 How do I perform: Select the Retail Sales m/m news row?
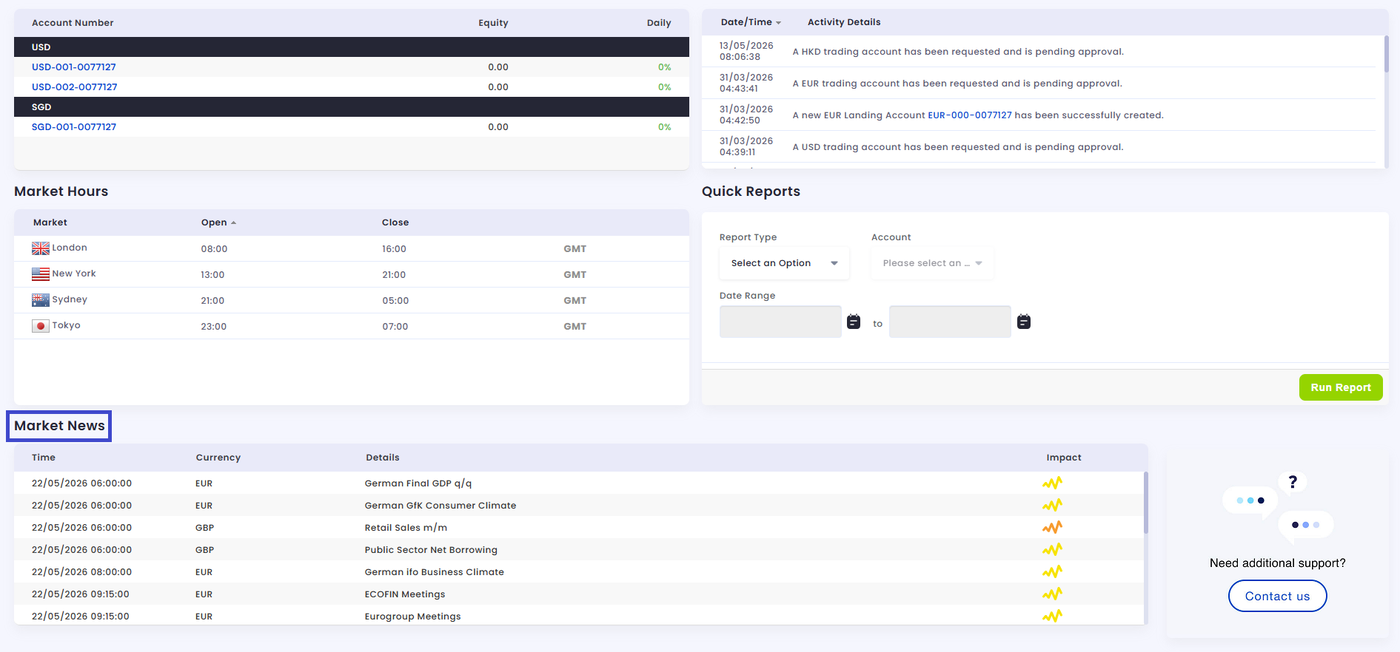(x=580, y=527)
